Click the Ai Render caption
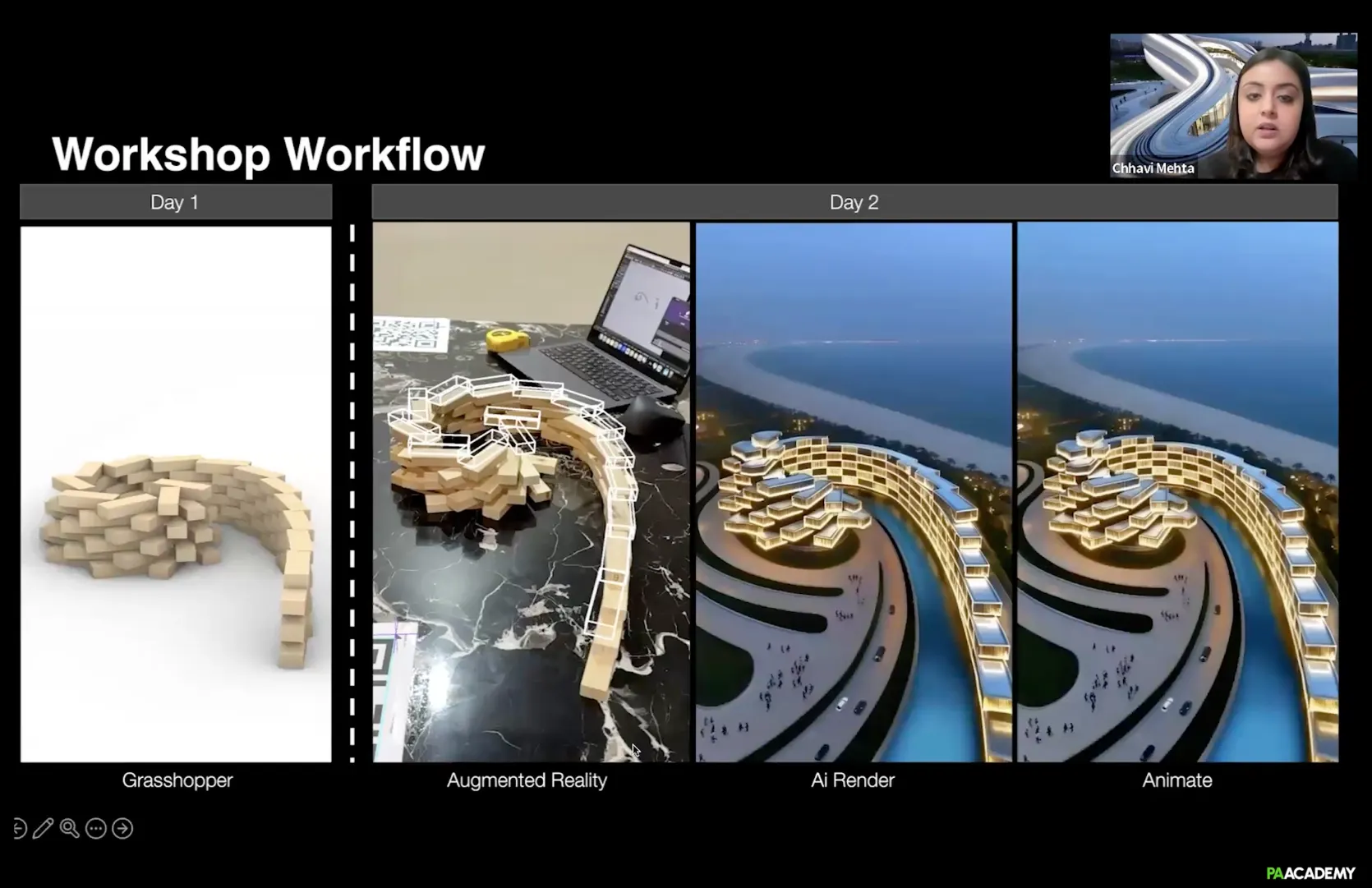Image resolution: width=1372 pixels, height=888 pixels. click(x=853, y=780)
